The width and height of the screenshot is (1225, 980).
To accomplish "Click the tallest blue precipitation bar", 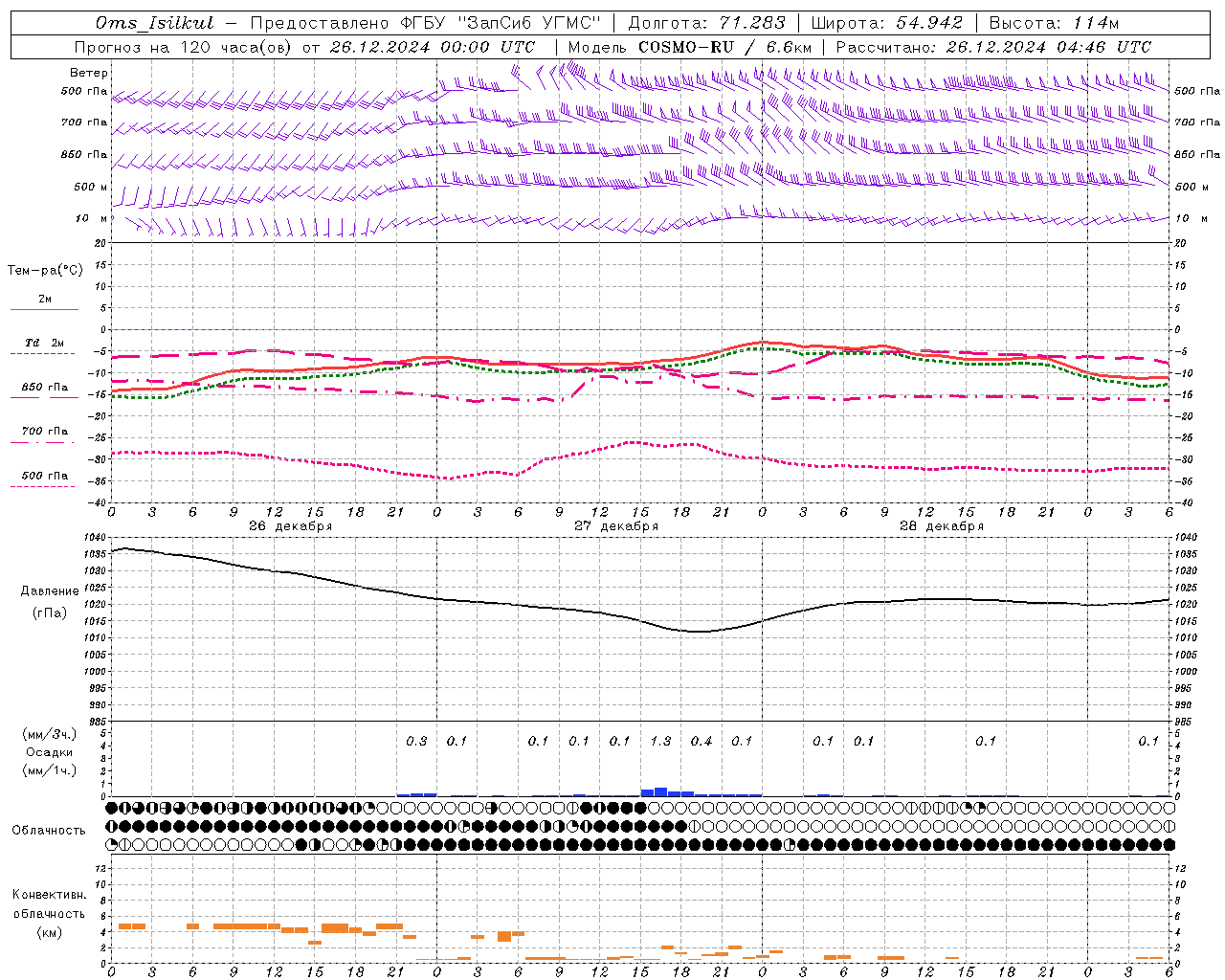I will coord(660,791).
